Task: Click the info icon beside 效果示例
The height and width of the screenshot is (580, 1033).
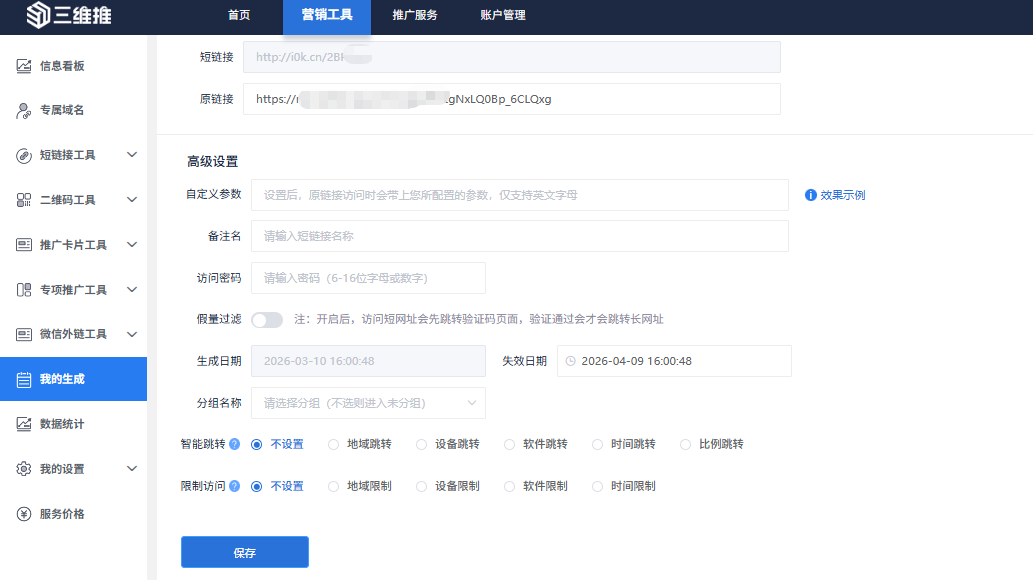Action: click(x=811, y=195)
